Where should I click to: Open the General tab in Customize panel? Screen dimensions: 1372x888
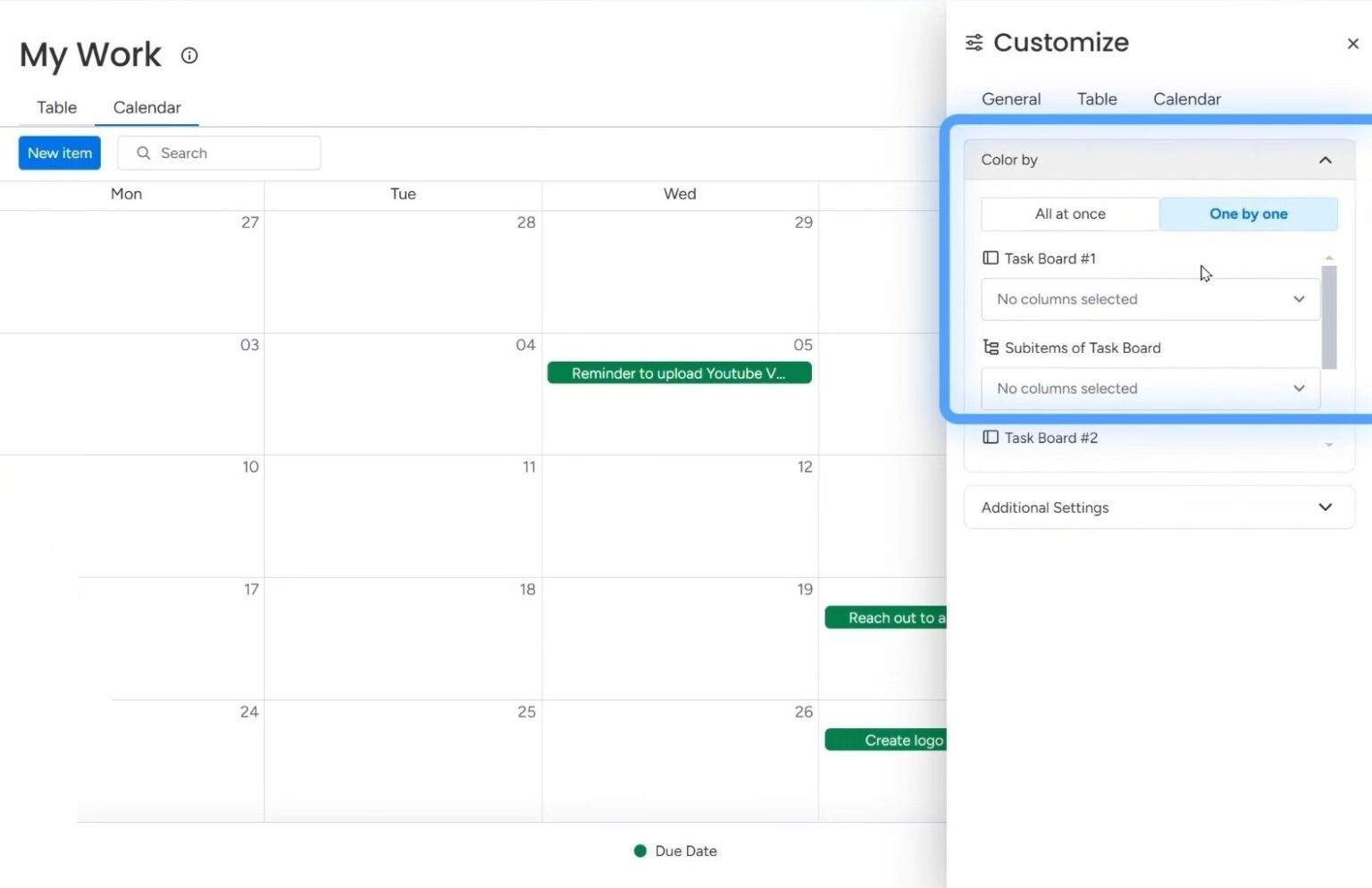(1010, 99)
